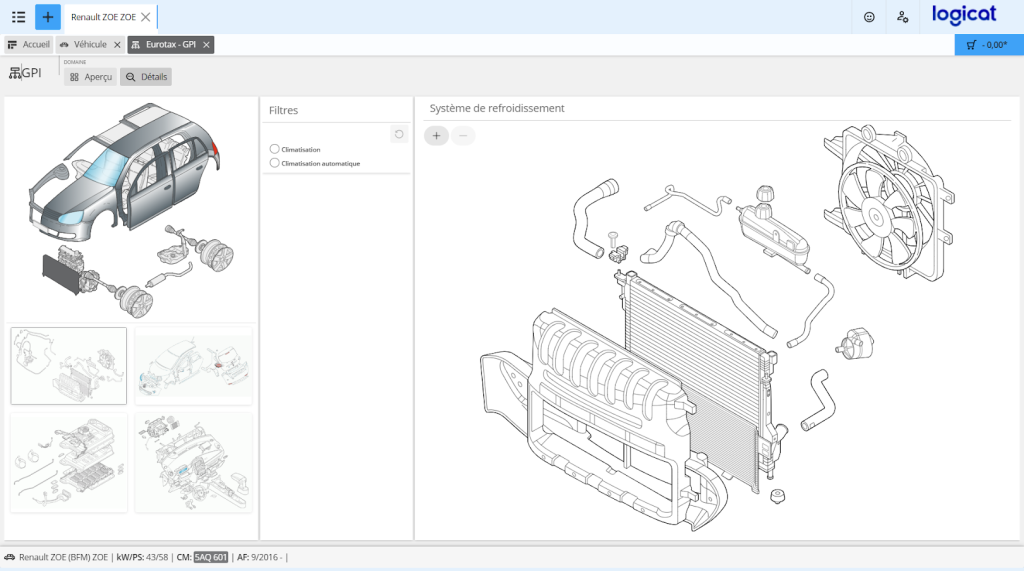
Task: Click the Filtres panel heading
Action: click(x=283, y=110)
